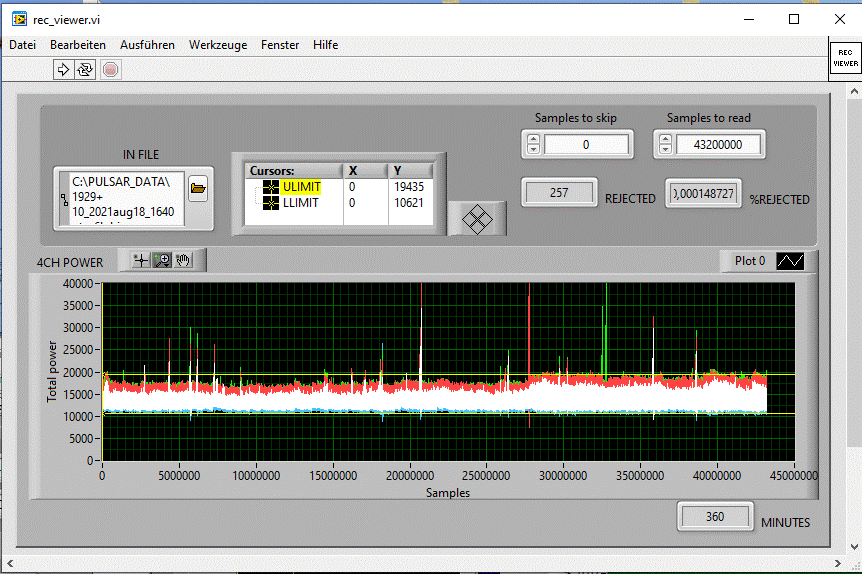The height and width of the screenshot is (574, 862).
Task: Click the Samples to skip input field
Action: 586,145
